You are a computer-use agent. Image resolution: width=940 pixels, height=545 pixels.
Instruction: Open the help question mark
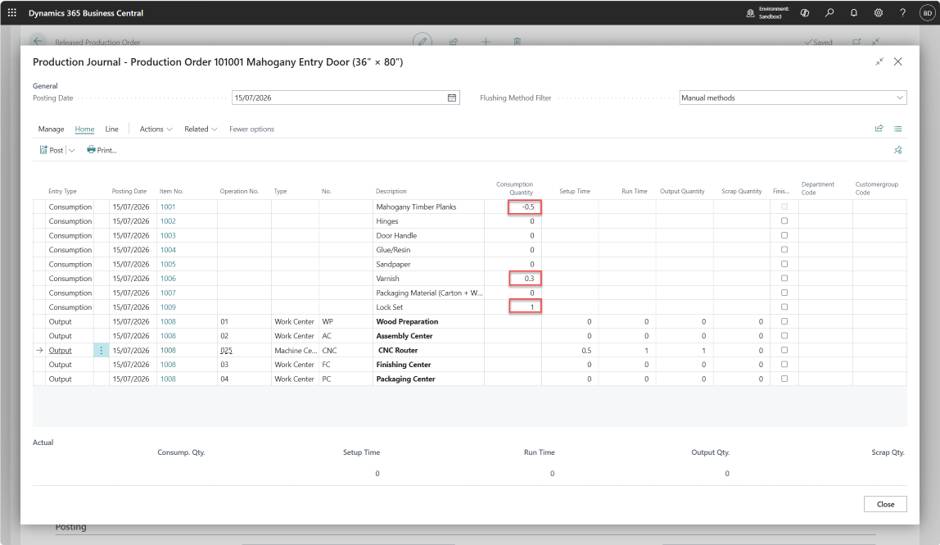point(902,13)
